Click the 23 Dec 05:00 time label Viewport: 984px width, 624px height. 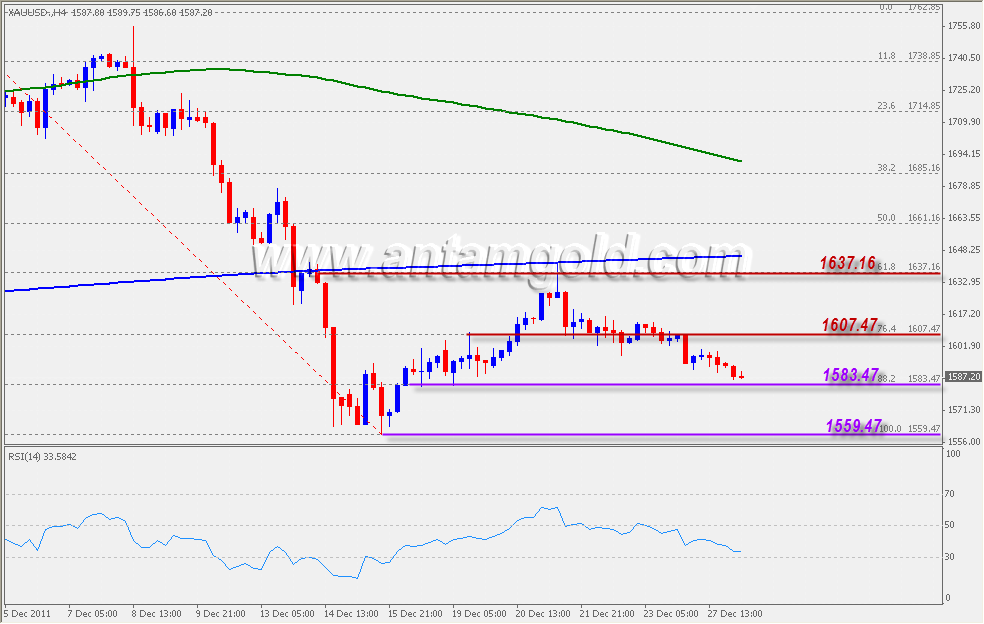click(x=671, y=613)
